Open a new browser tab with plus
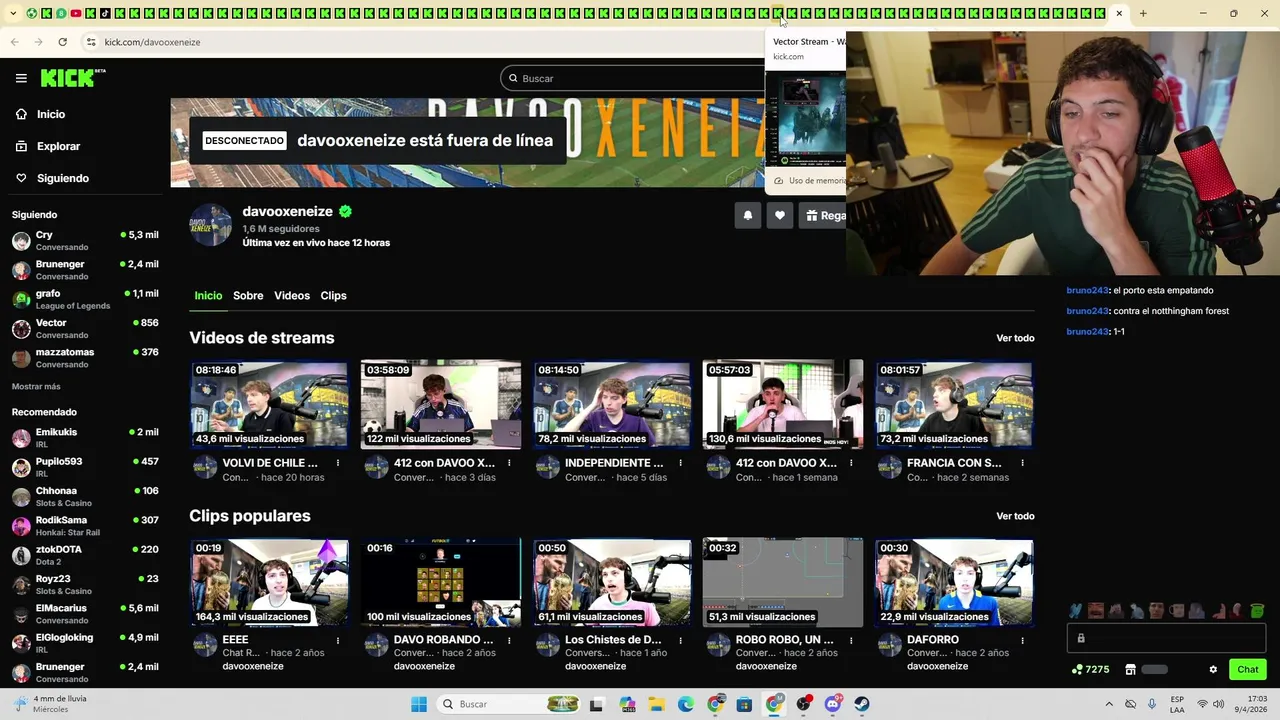Viewport: 1280px width, 720px height. point(1143,13)
